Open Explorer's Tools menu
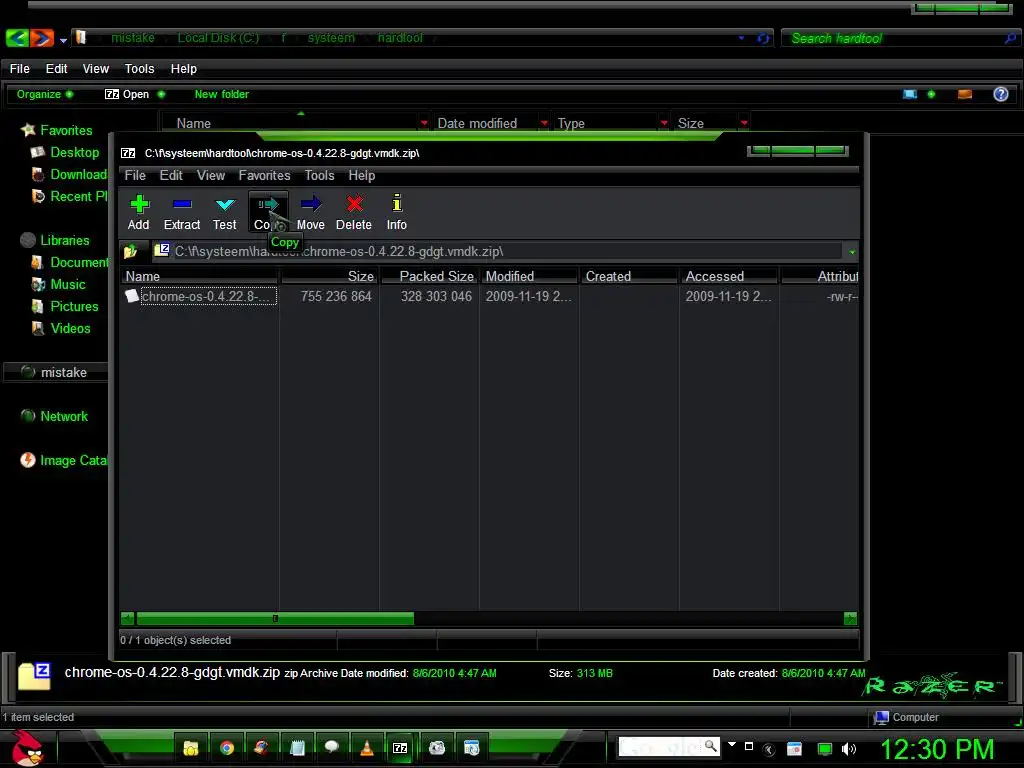Viewport: 1024px width, 768px height. click(x=139, y=69)
